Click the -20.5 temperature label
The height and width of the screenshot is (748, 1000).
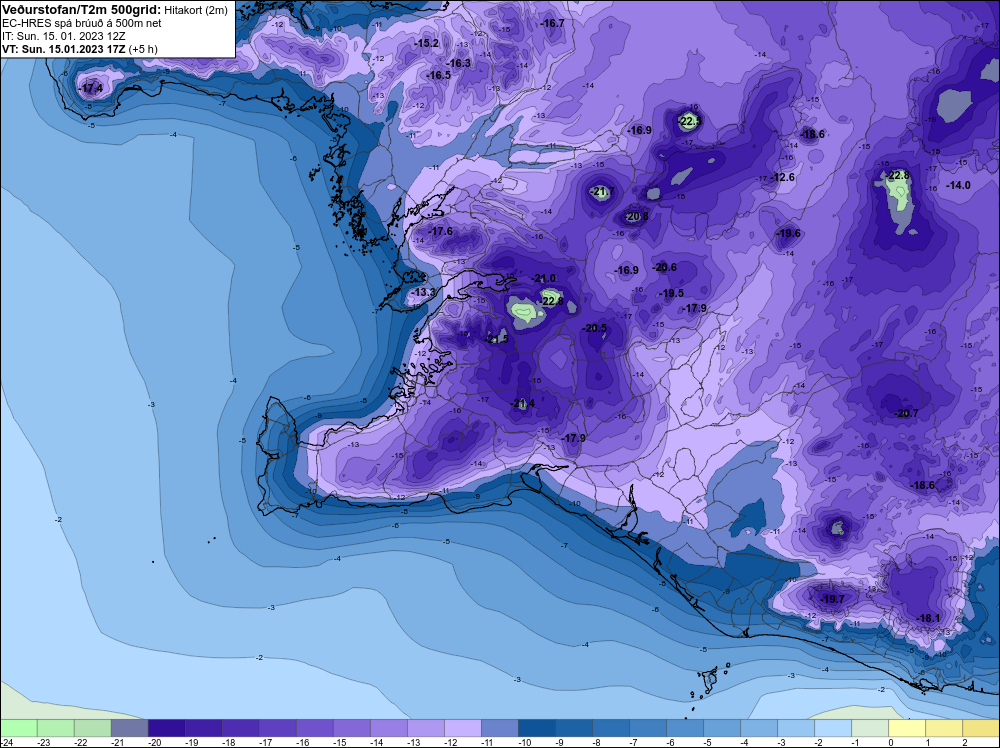pyautogui.click(x=594, y=328)
